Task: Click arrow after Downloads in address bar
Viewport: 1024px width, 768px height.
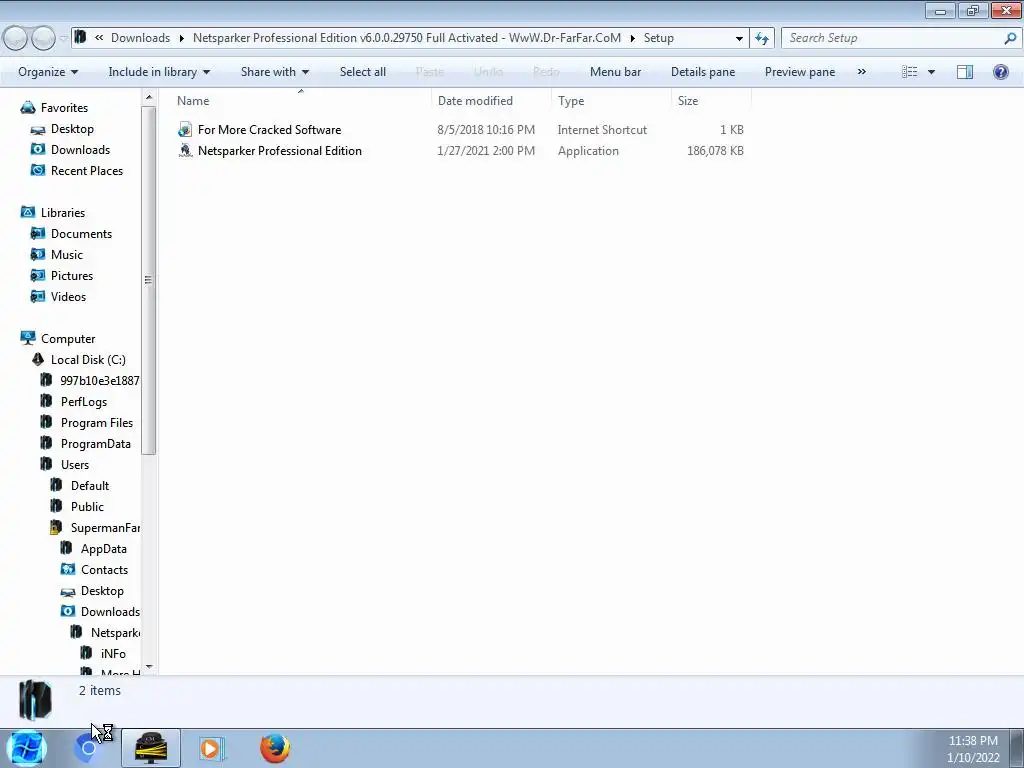Action: (181, 39)
